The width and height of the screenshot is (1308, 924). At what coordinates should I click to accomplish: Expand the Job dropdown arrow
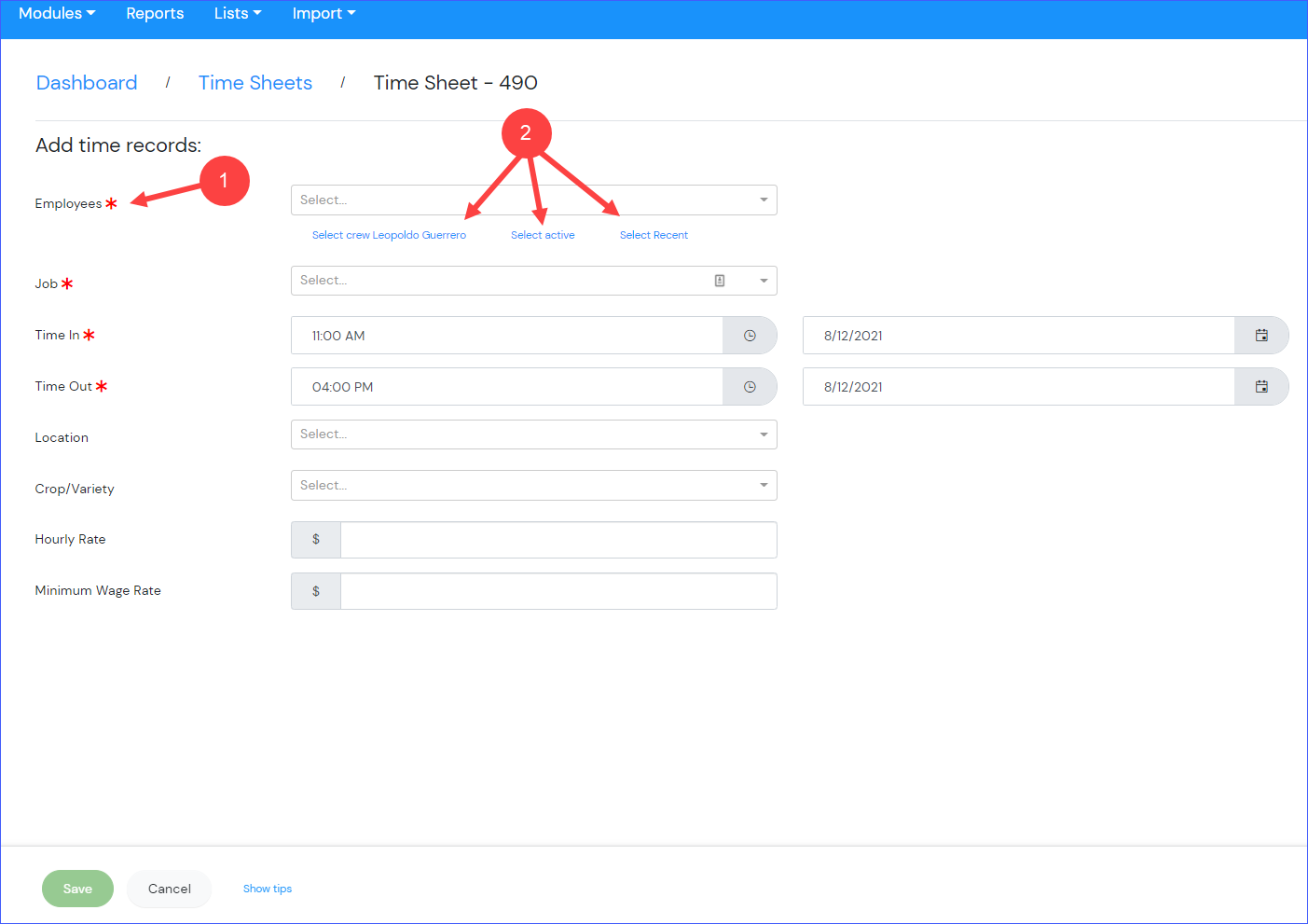coord(764,281)
